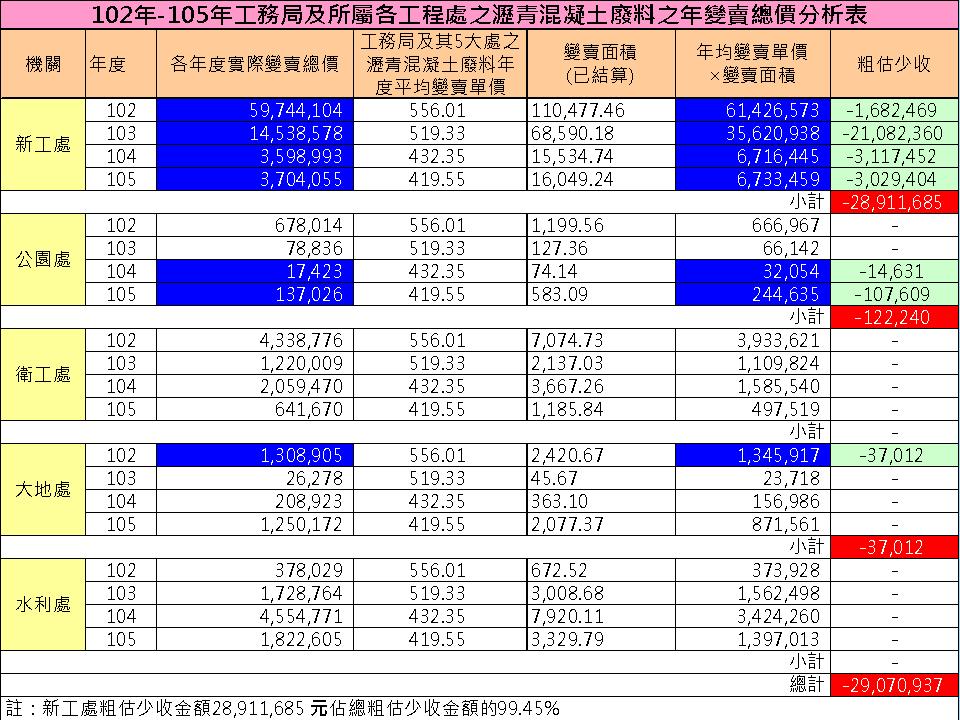Click the 水利處 agency cell
The image size is (960, 720).
(43, 604)
